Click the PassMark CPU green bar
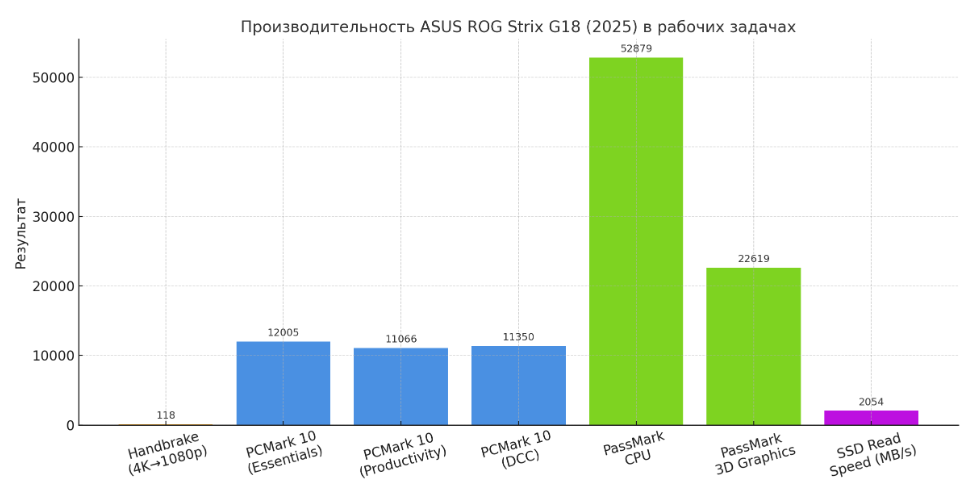The image size is (973, 493). point(636,242)
